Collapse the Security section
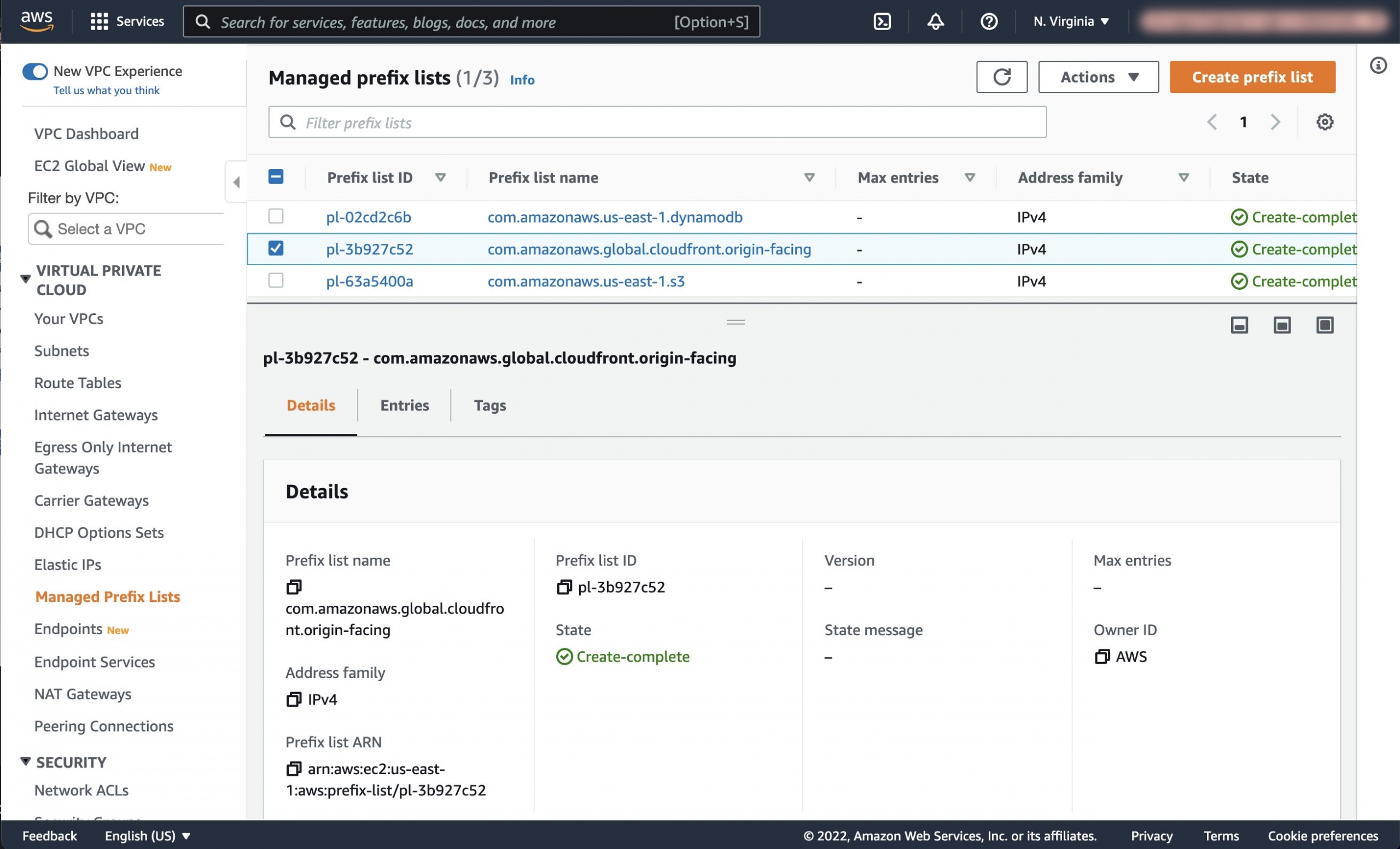Viewport: 1400px width, 849px height. click(x=26, y=762)
